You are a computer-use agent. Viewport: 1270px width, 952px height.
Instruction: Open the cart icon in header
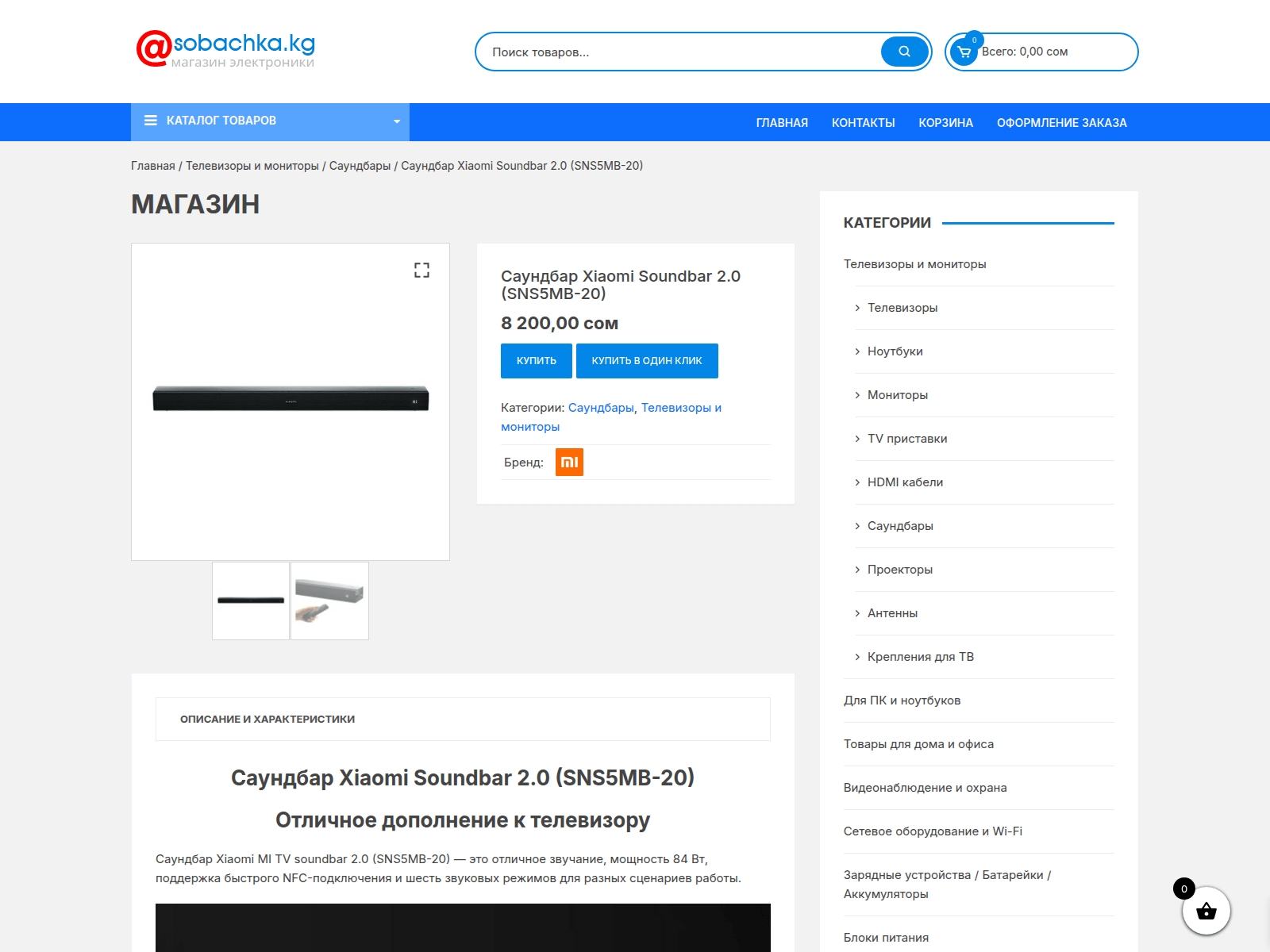coord(964,52)
